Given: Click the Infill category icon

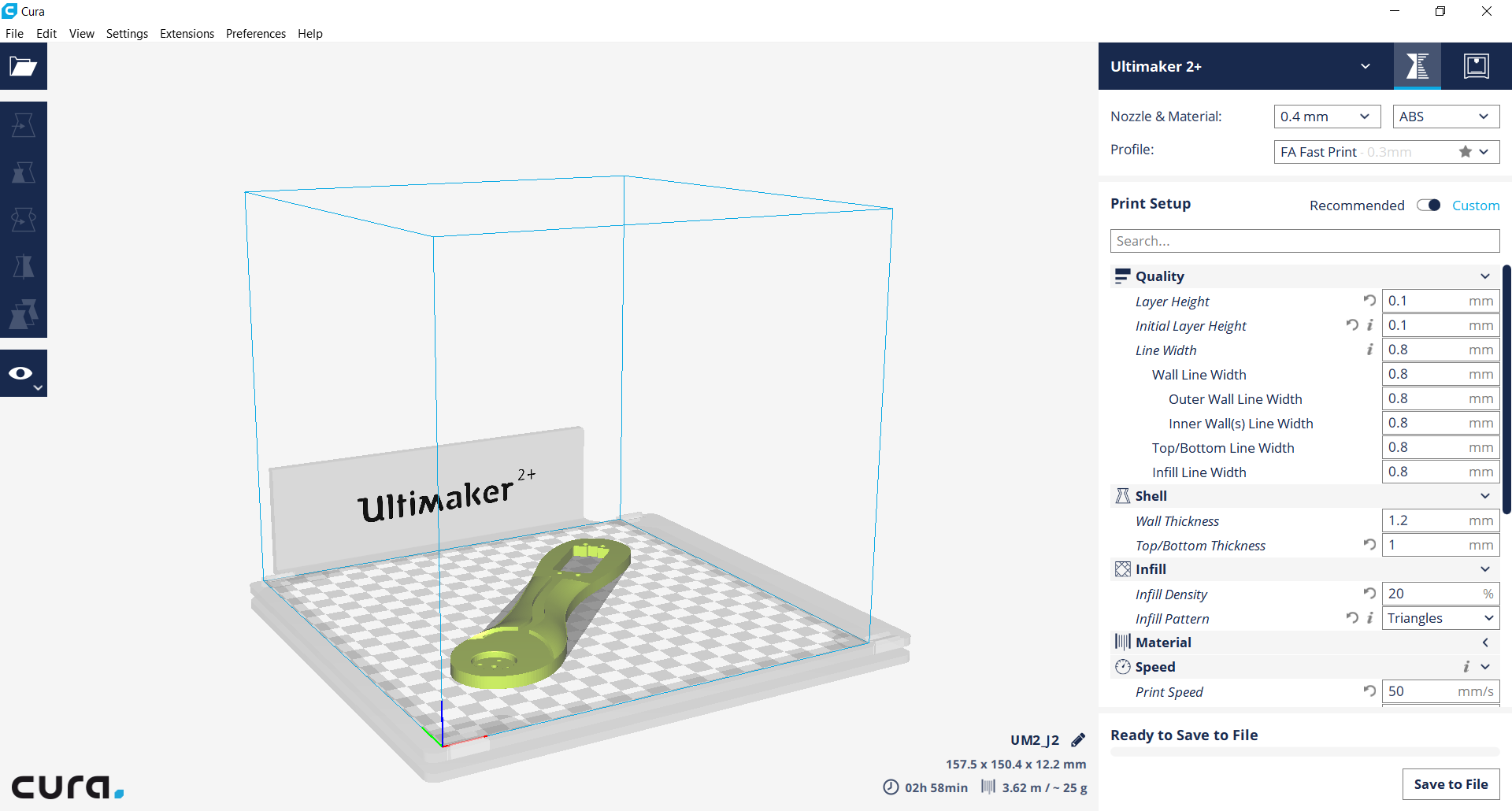Looking at the screenshot, I should pos(1122,569).
